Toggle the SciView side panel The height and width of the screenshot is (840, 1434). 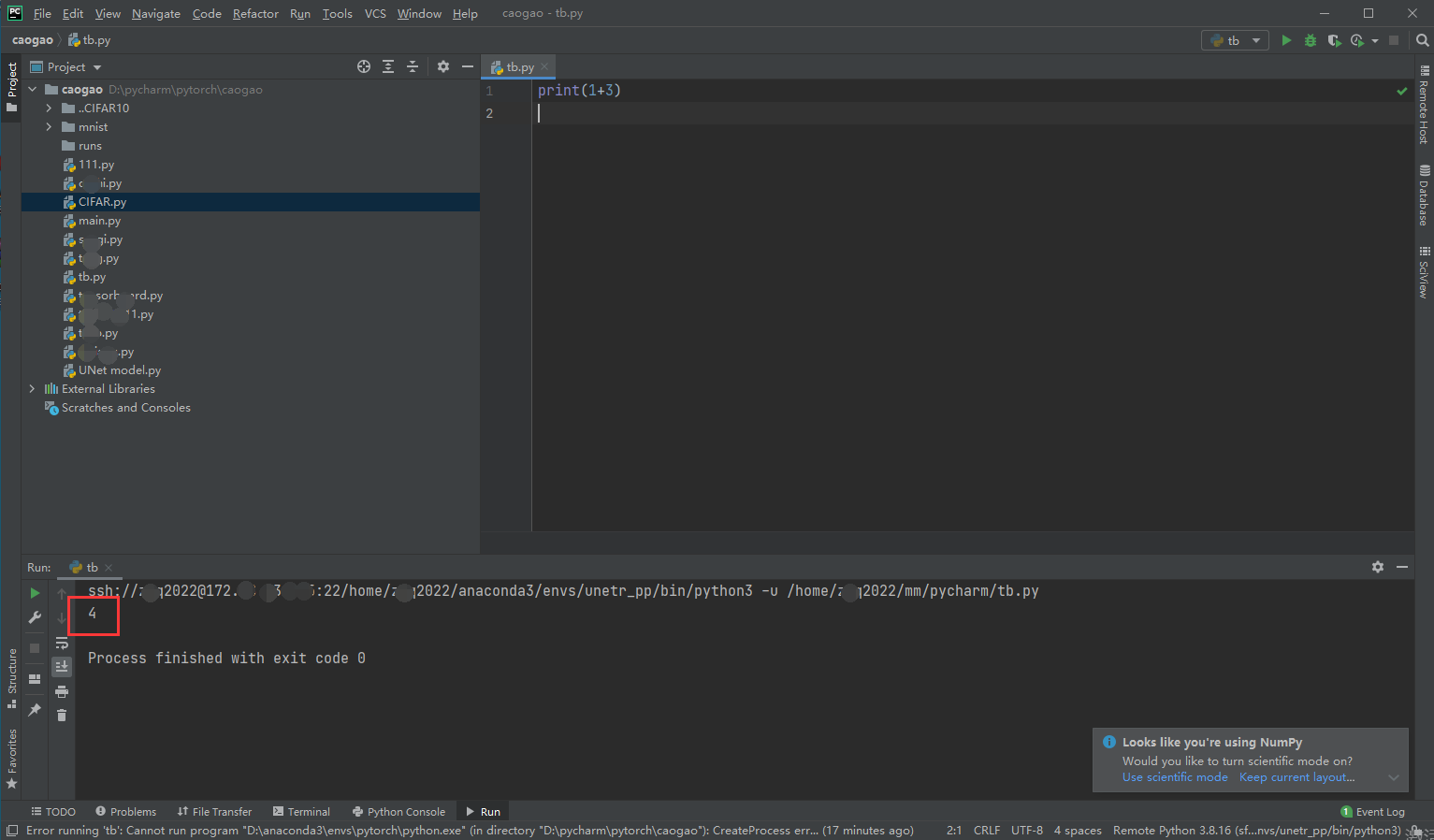pyautogui.click(x=1424, y=272)
